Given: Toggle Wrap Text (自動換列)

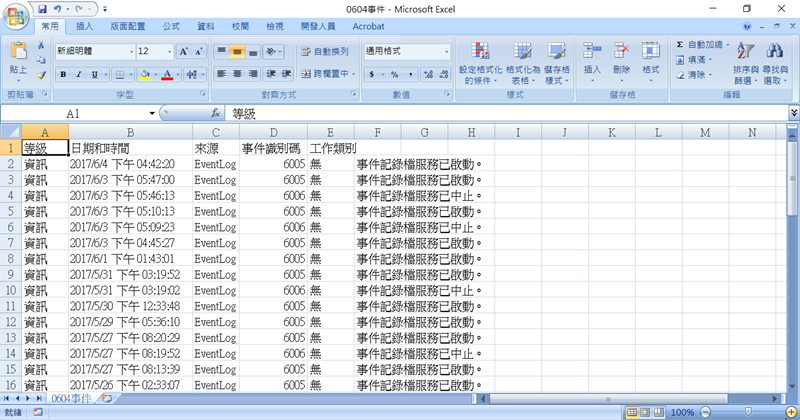Looking at the screenshot, I should (x=325, y=52).
